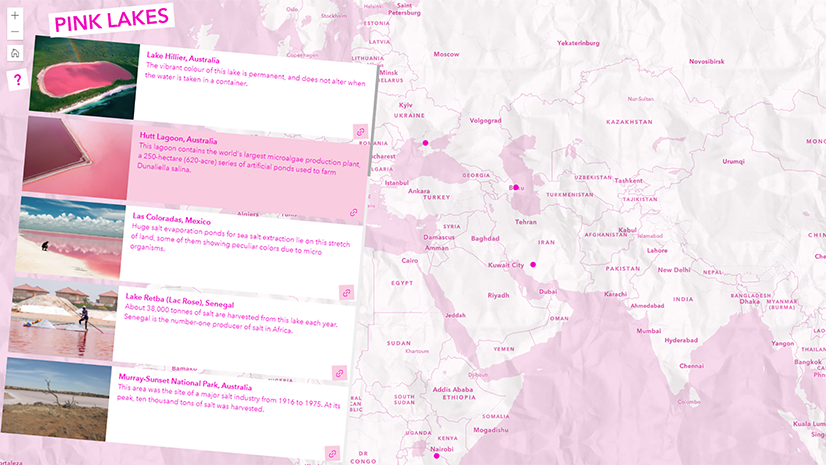Click the Cairo city label
The height and width of the screenshot is (465, 826).
pos(409,260)
